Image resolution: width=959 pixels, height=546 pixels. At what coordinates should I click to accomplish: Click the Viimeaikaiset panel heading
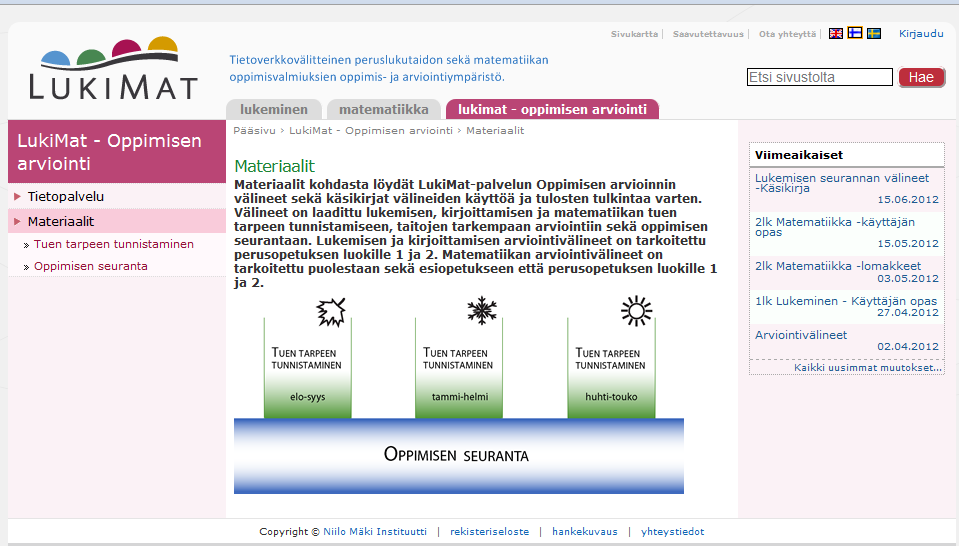[799, 155]
